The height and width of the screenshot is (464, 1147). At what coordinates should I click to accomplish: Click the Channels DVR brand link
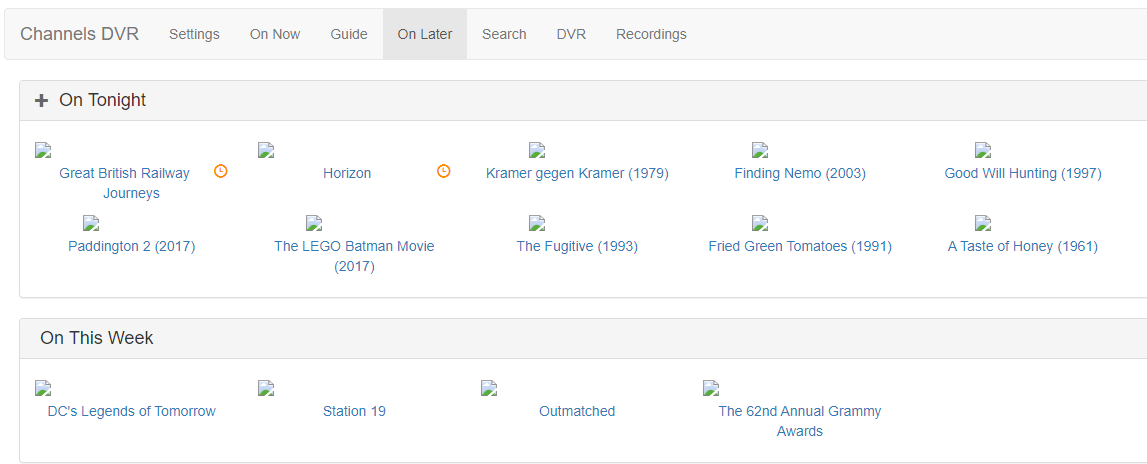80,34
